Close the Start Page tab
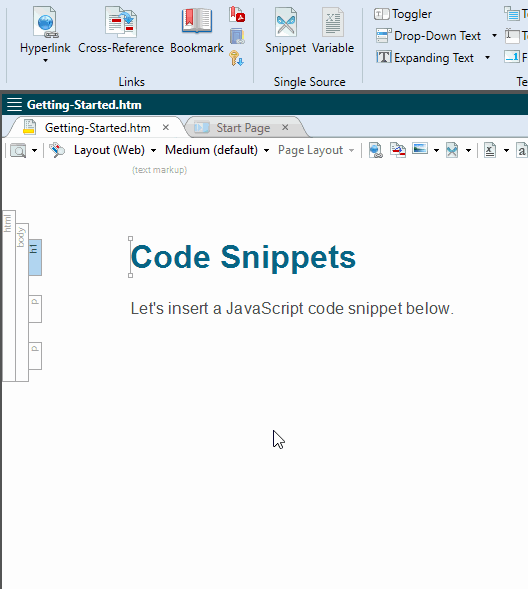The image size is (528, 589). [x=285, y=128]
